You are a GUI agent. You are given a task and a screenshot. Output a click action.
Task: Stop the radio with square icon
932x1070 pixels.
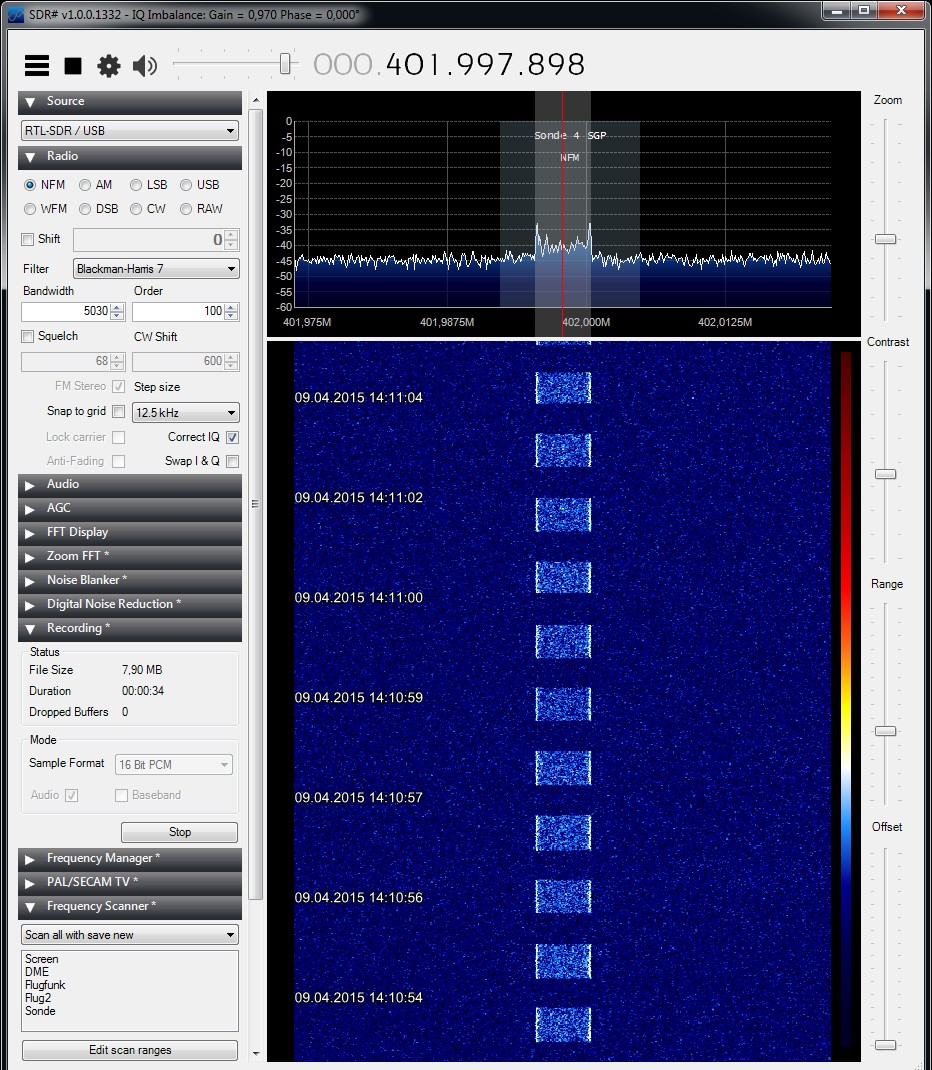(73, 66)
